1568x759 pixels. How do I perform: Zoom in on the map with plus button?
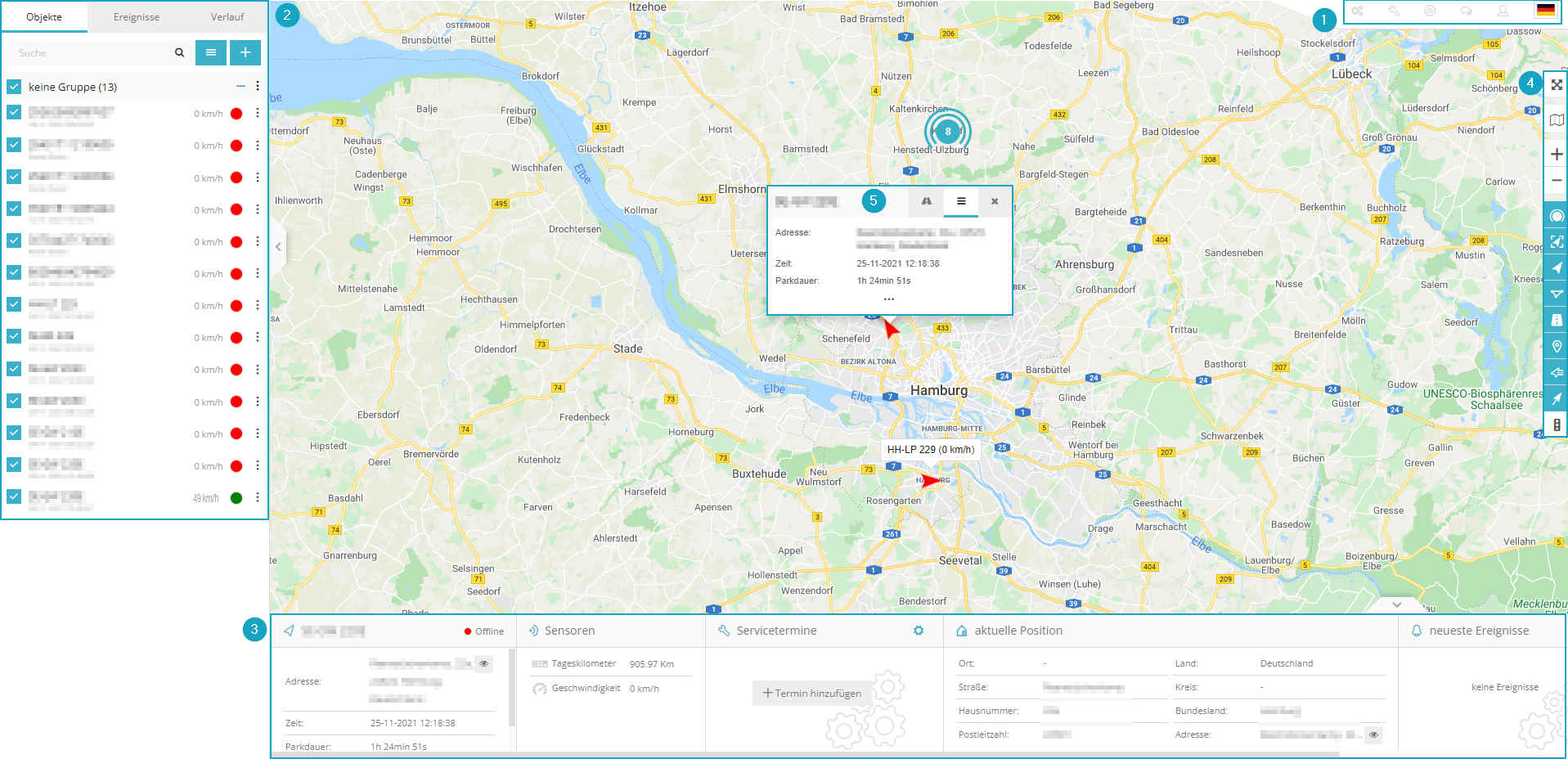pos(1556,154)
